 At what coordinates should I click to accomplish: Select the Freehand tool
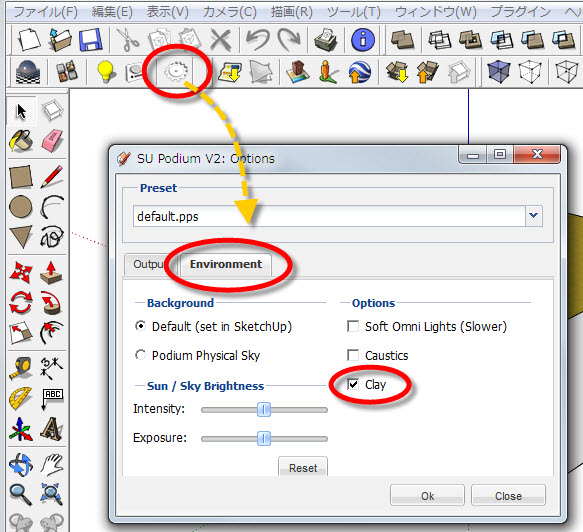(x=52, y=237)
